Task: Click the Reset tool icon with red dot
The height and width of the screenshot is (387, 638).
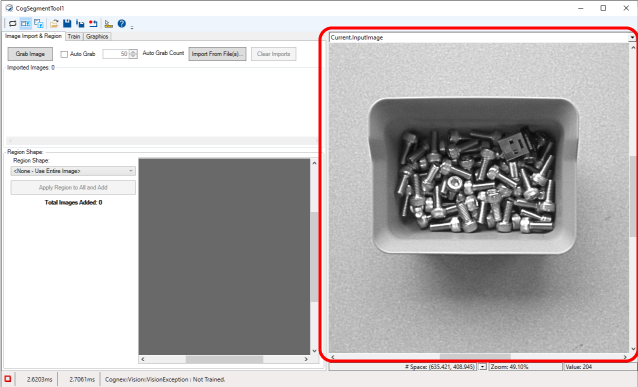Action: point(93,24)
